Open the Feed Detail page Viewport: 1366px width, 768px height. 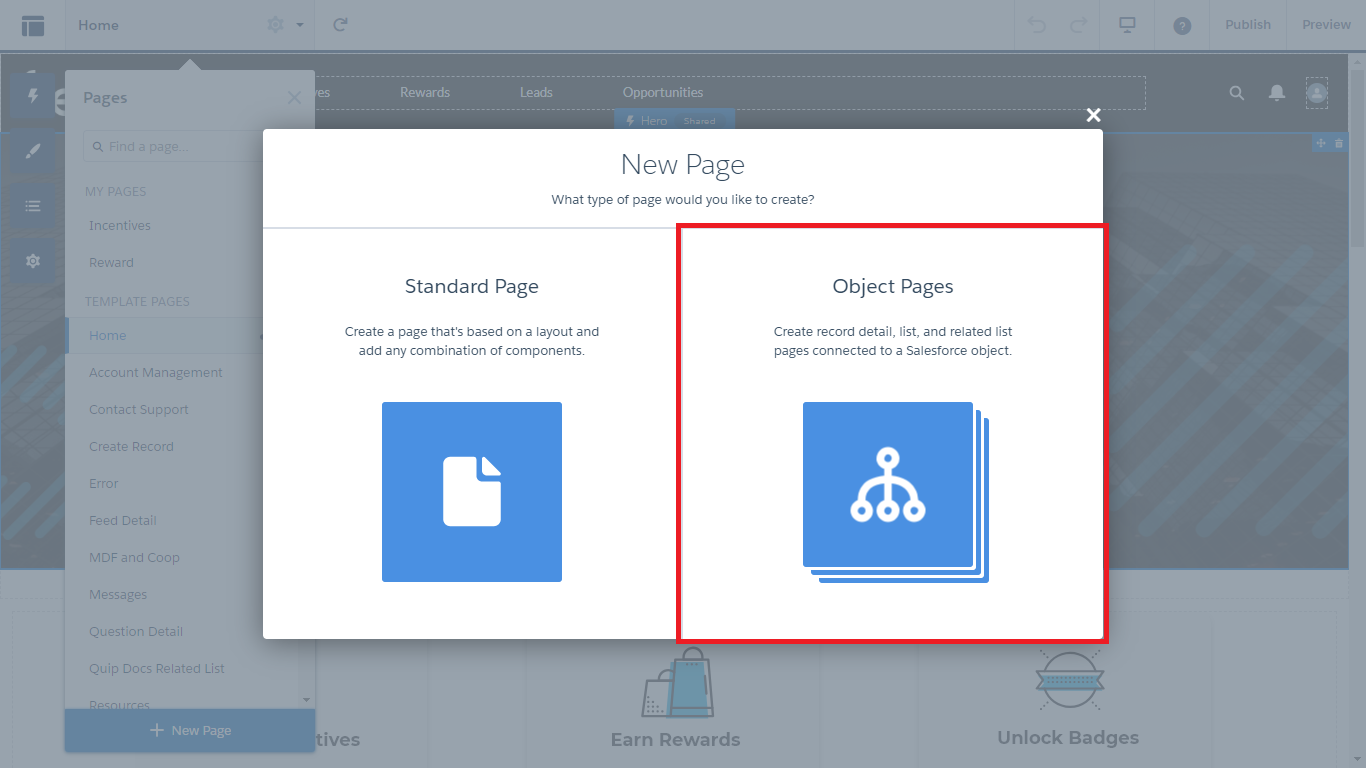click(x=123, y=521)
